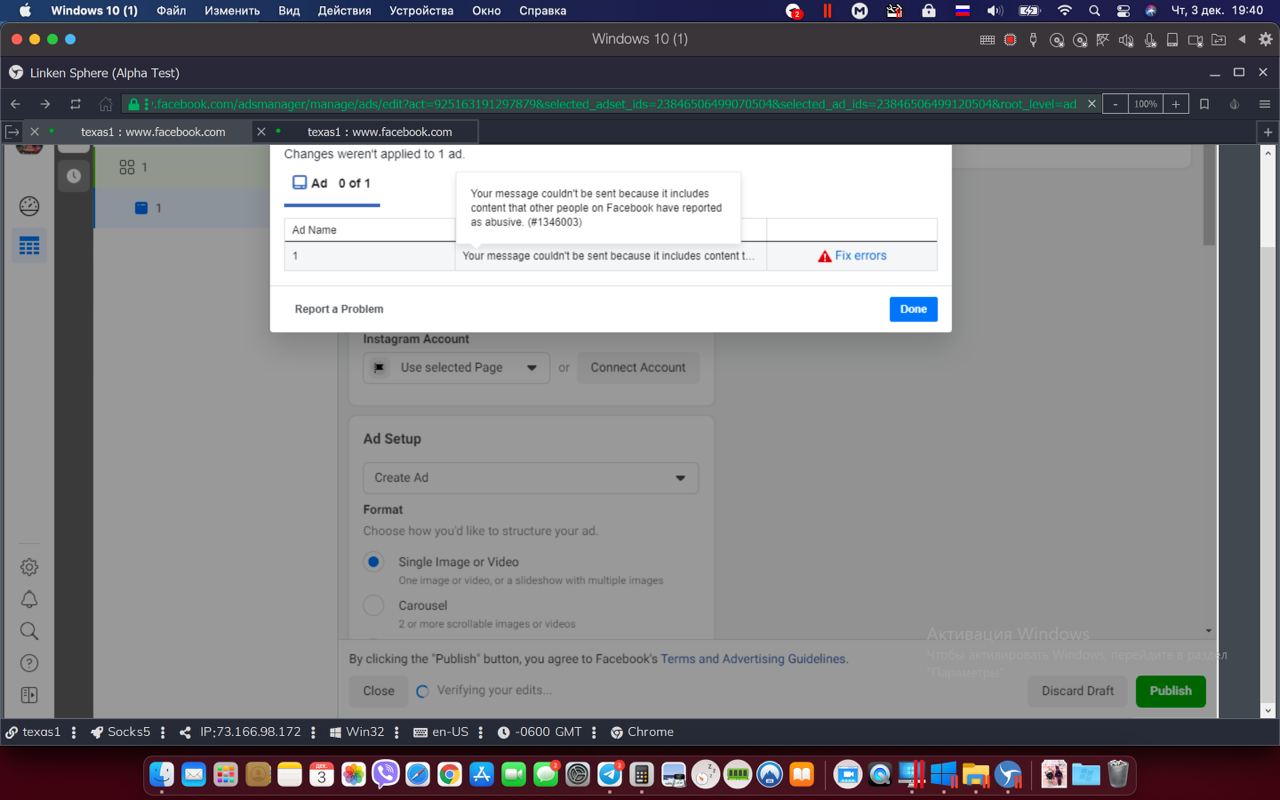Open help question mark in sidebar

tap(29, 663)
